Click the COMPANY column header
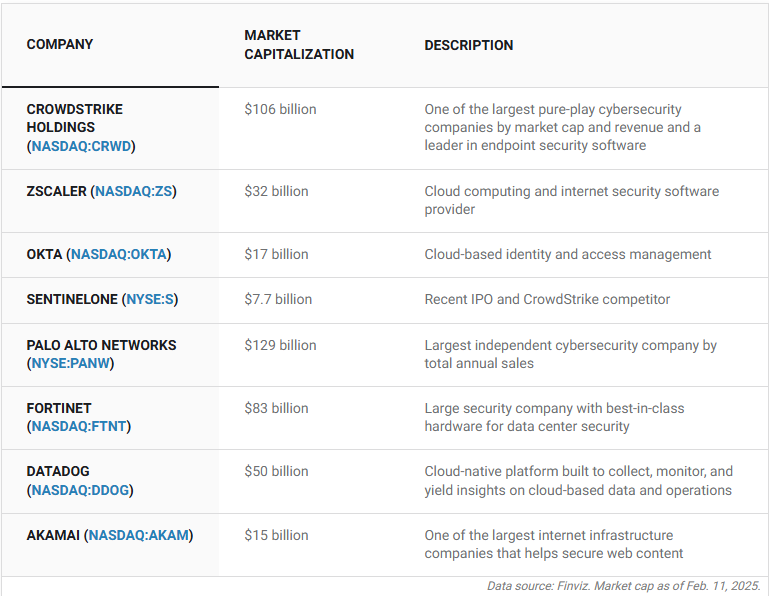769x596 pixels. 60,45
